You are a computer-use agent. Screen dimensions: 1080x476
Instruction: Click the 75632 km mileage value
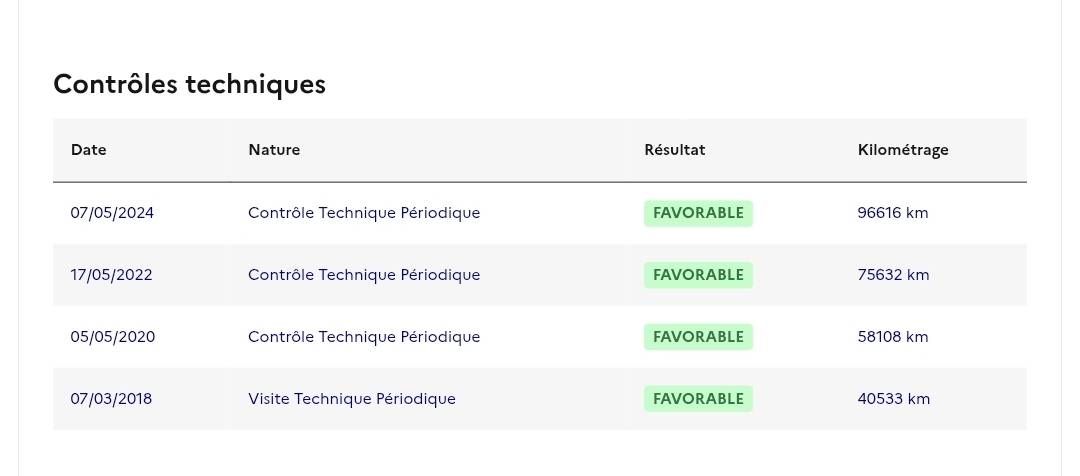(x=893, y=275)
